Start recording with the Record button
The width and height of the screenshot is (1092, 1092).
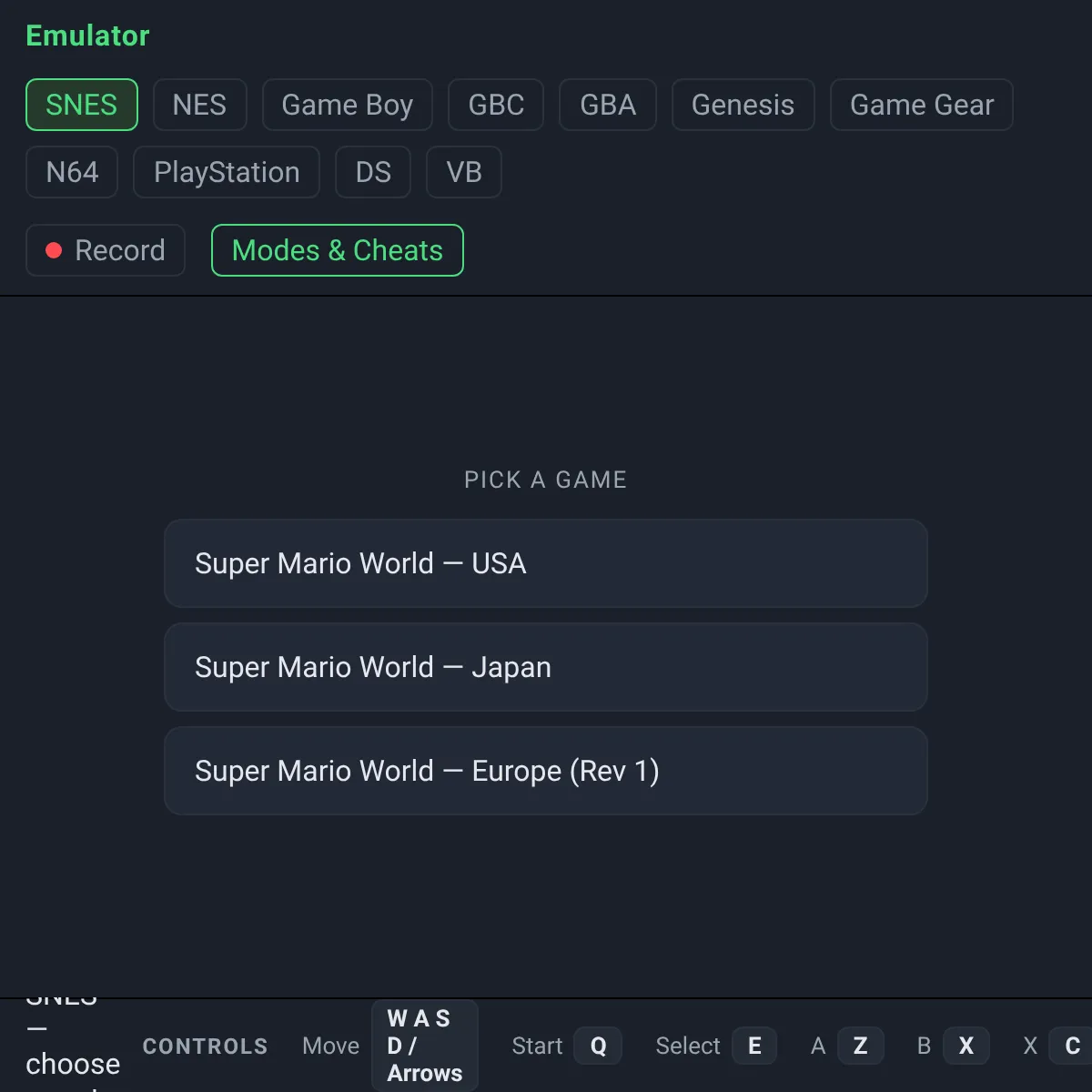pos(106,250)
